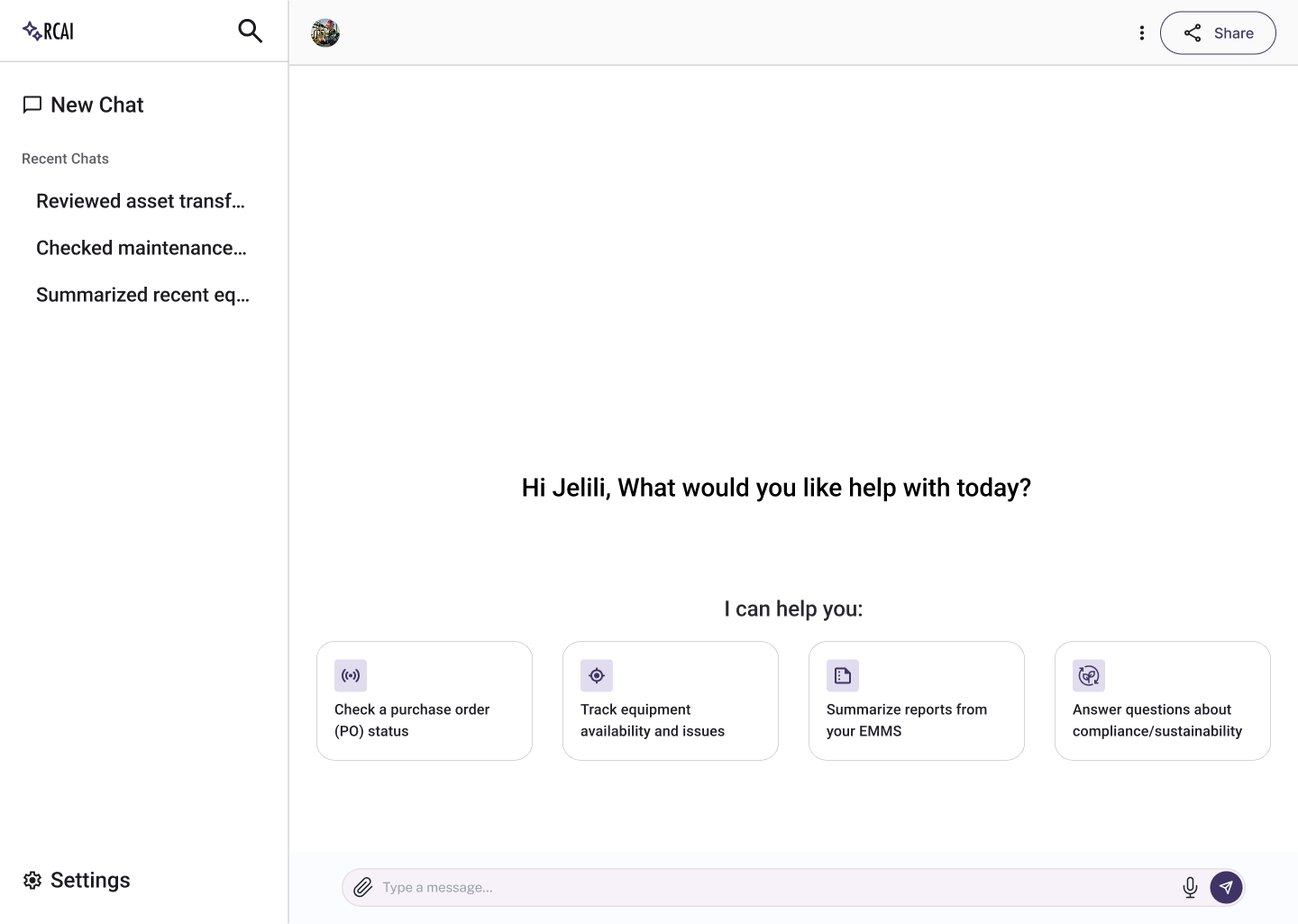This screenshot has height=924, width=1298.
Task: Click the user profile avatar
Action: click(x=325, y=33)
